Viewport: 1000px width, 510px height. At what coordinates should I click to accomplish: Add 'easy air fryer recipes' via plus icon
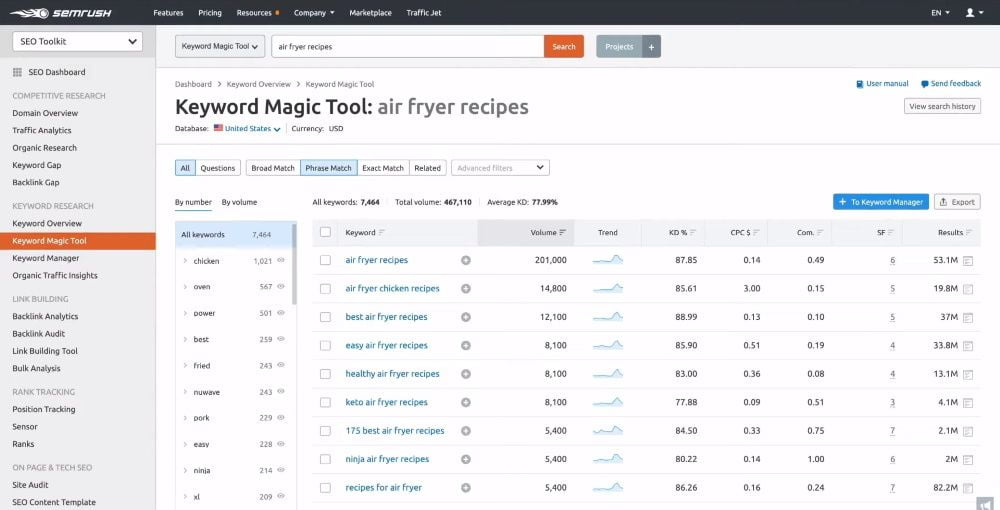pyautogui.click(x=466, y=346)
